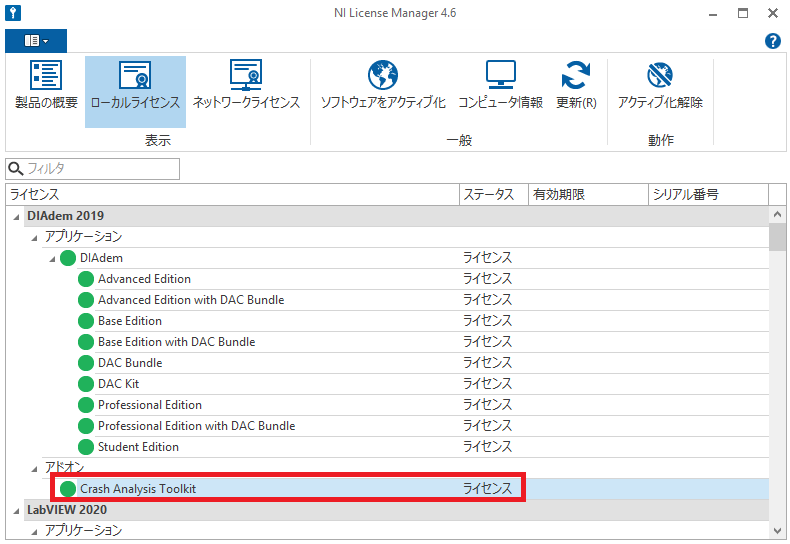Collapse the DIAdem 2019 group
The height and width of the screenshot is (544, 790).
[x=16, y=217]
